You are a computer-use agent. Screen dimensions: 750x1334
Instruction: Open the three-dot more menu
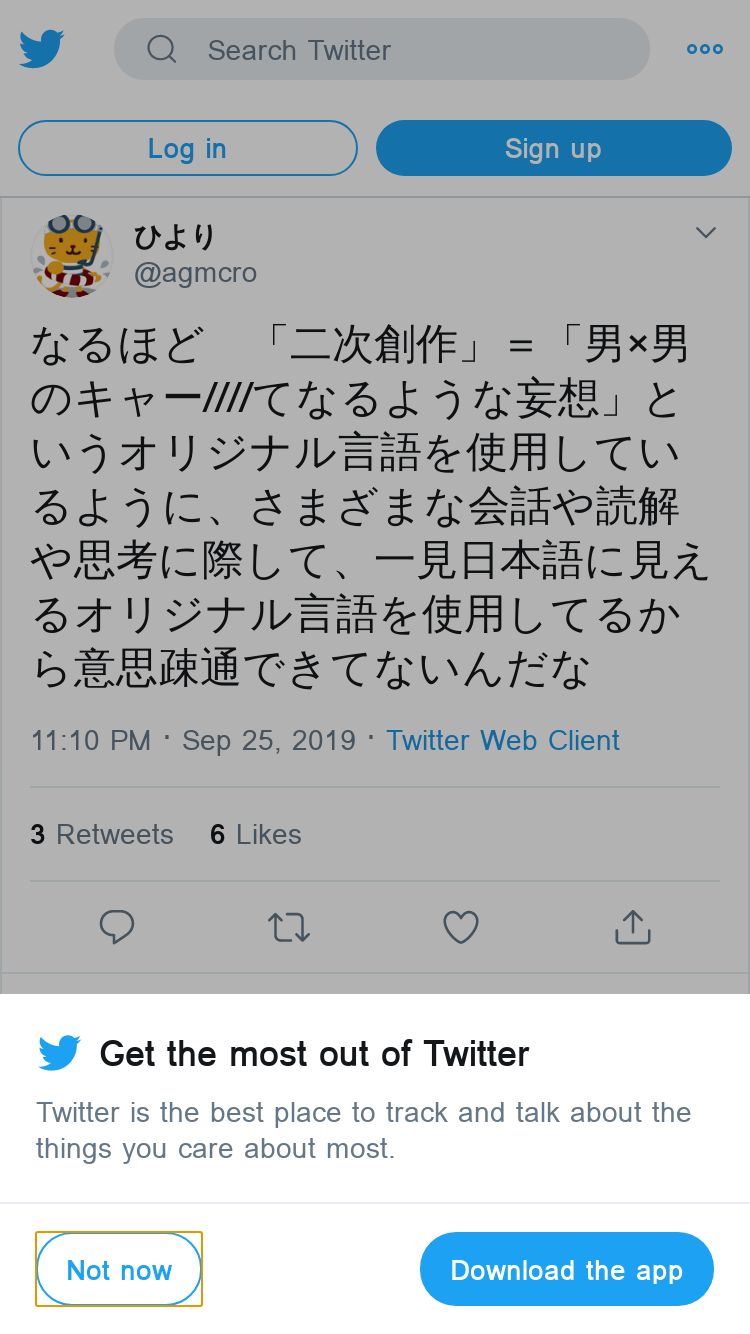pyautogui.click(x=705, y=49)
